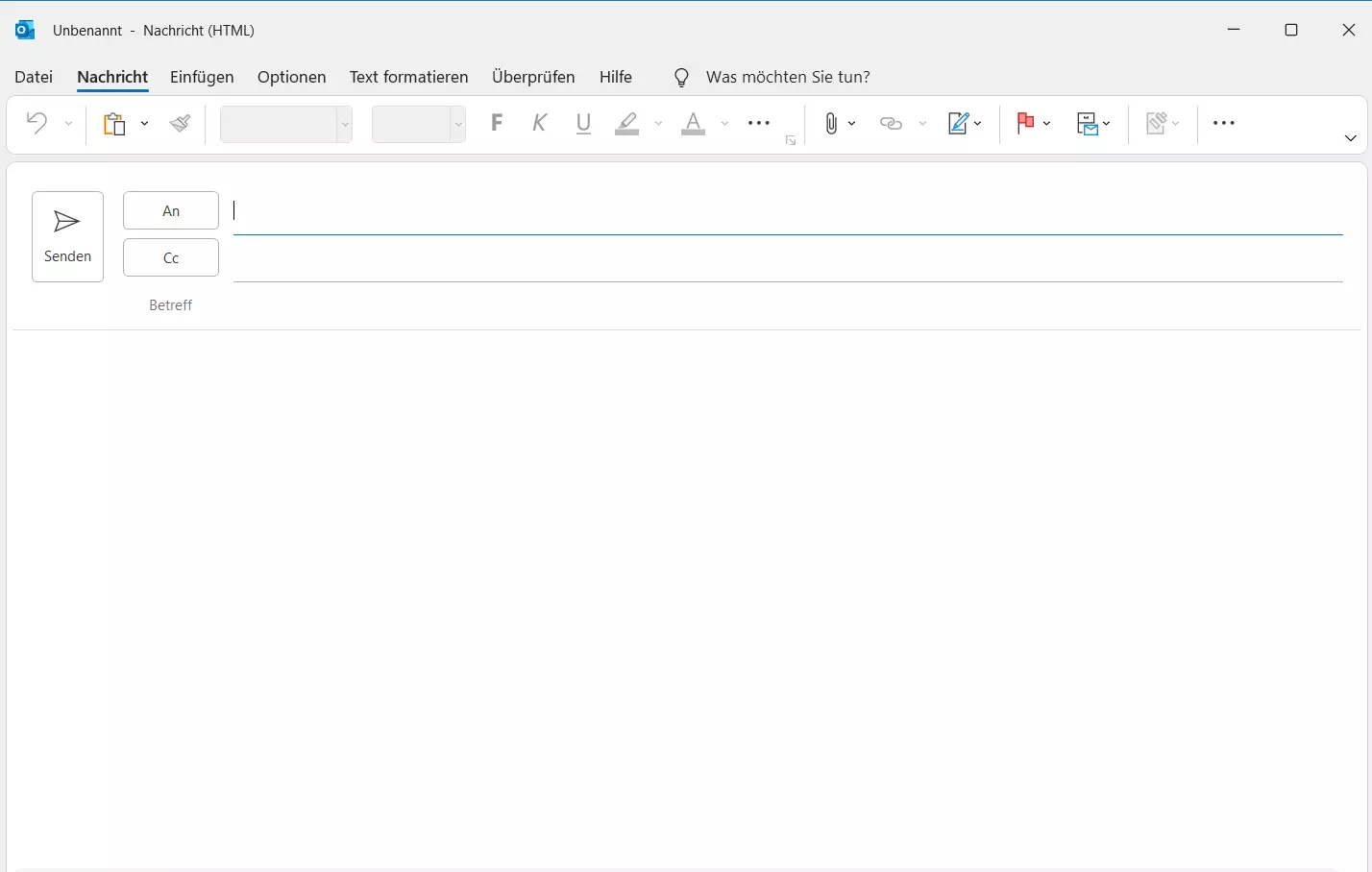Click the Outlook icon in the title bar
This screenshot has height=872, width=1372.
25,30
